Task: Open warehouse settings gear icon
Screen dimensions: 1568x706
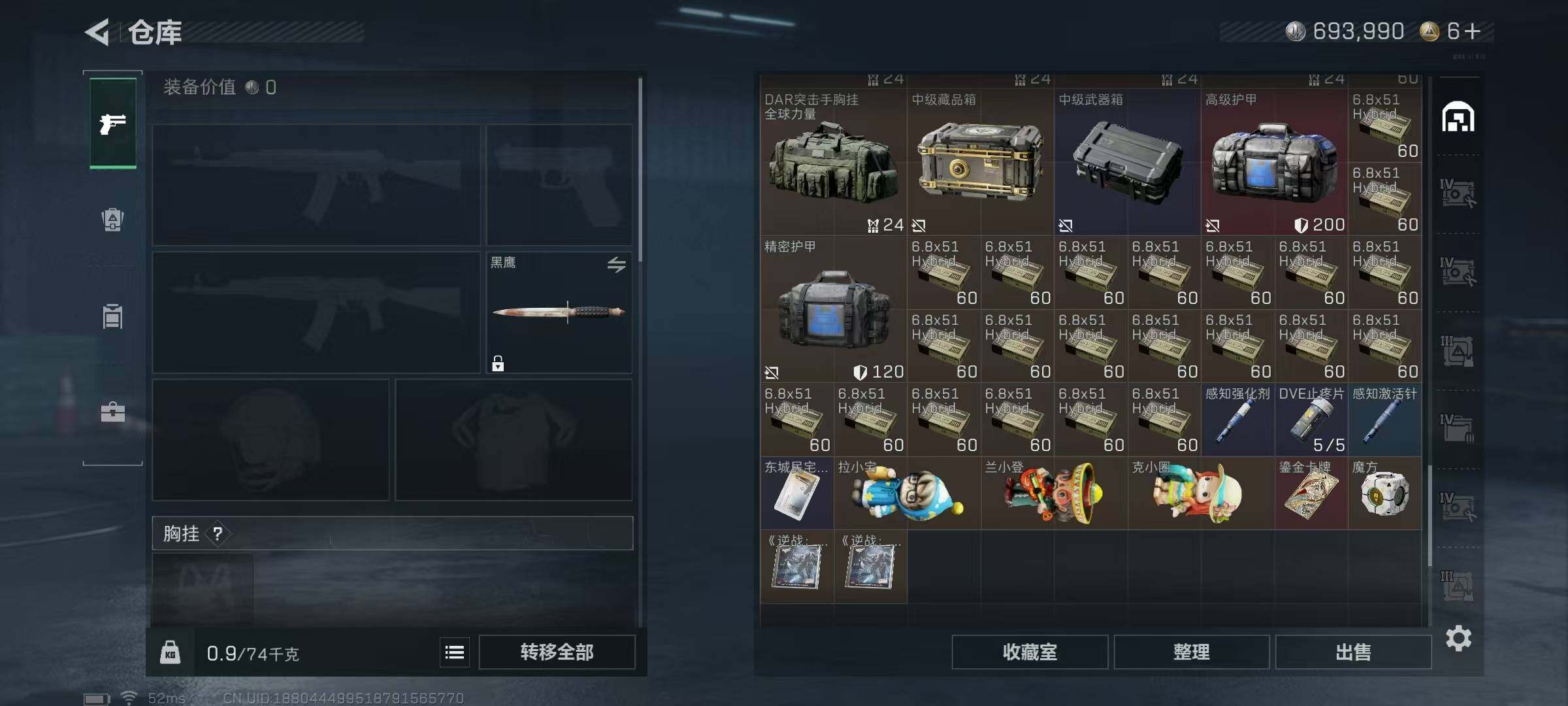Action: pos(1458,638)
